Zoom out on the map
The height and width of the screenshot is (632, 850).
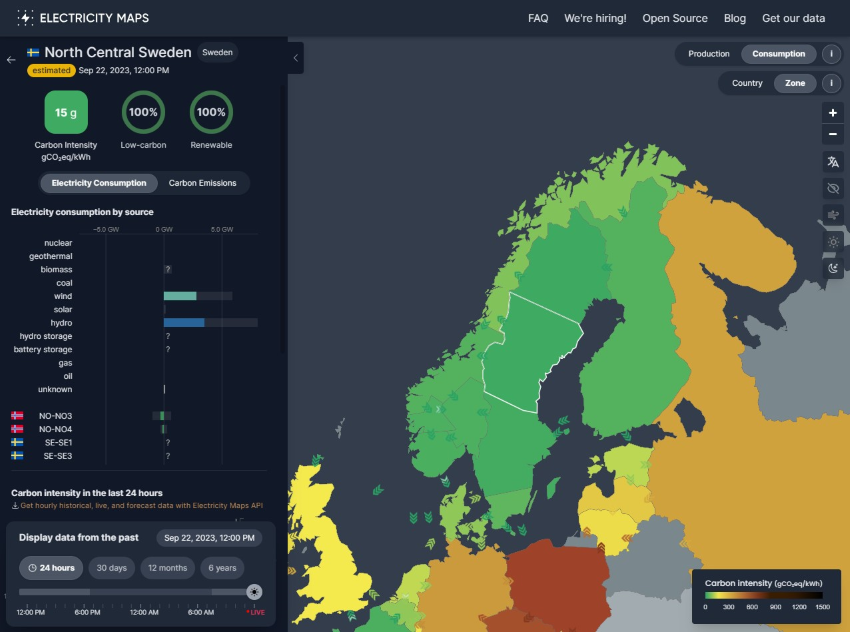[833, 134]
